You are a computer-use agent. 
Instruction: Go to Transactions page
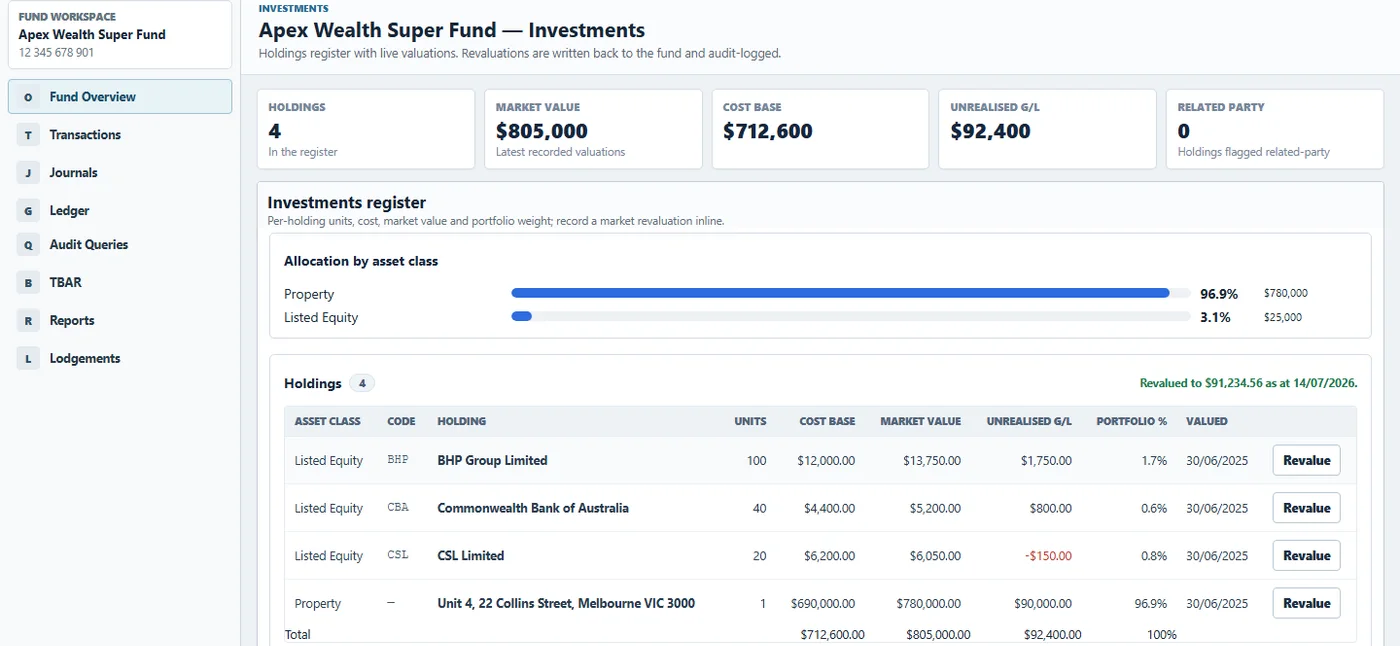tap(120, 135)
